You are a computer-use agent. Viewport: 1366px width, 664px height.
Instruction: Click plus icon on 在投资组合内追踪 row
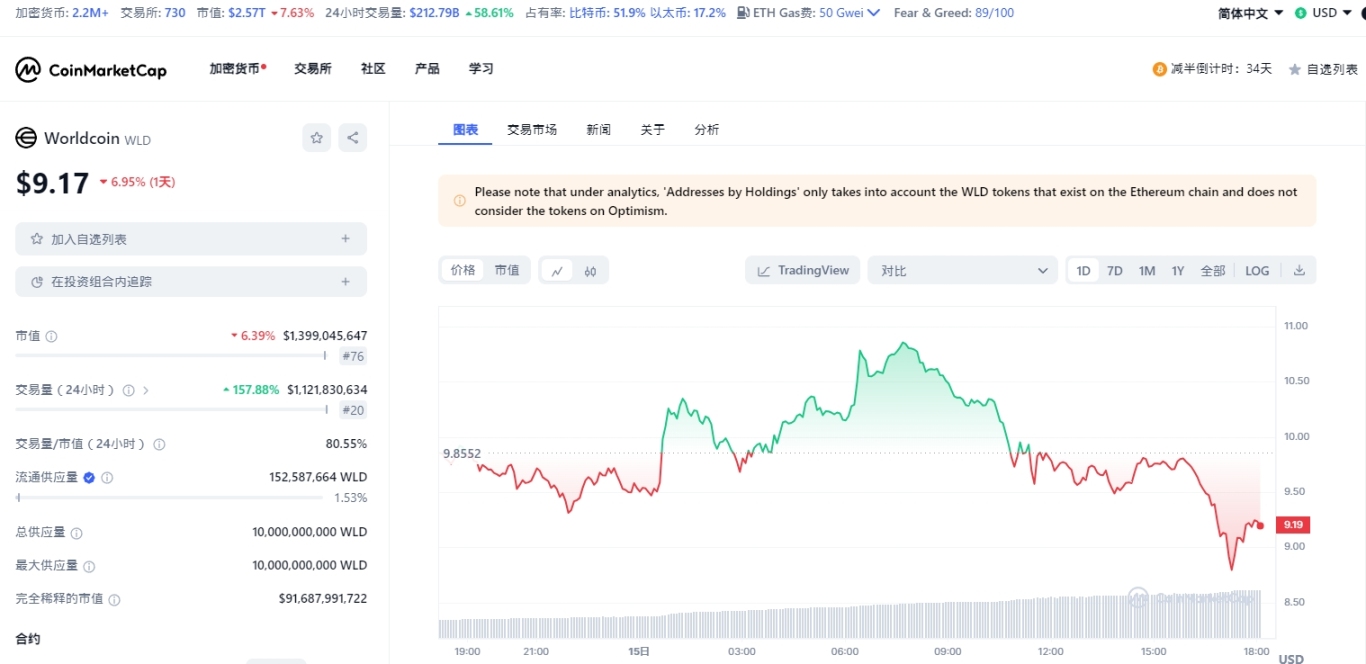tap(346, 282)
